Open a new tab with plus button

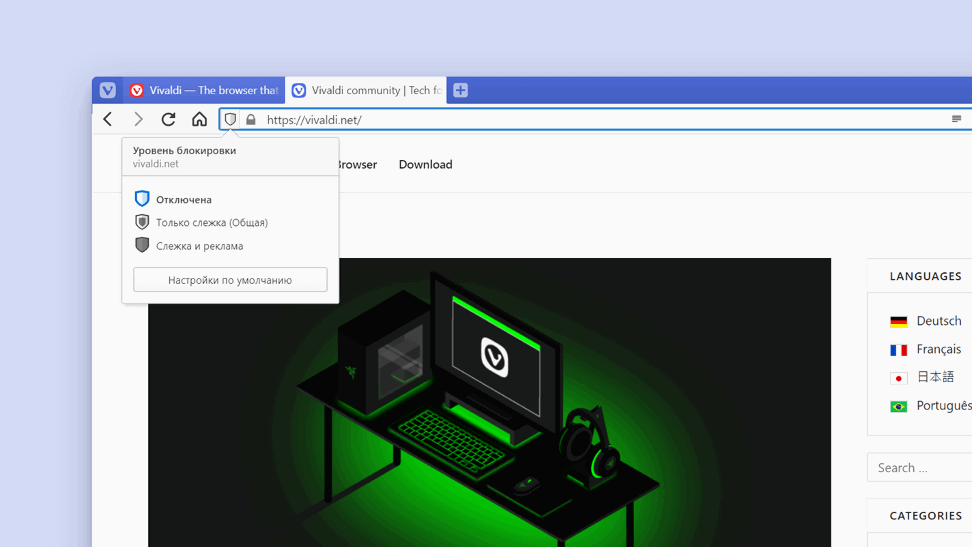pos(460,90)
